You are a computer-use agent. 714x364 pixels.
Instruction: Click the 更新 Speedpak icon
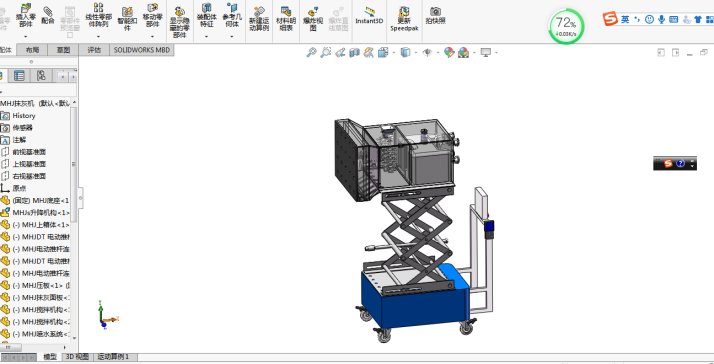[x=403, y=19]
